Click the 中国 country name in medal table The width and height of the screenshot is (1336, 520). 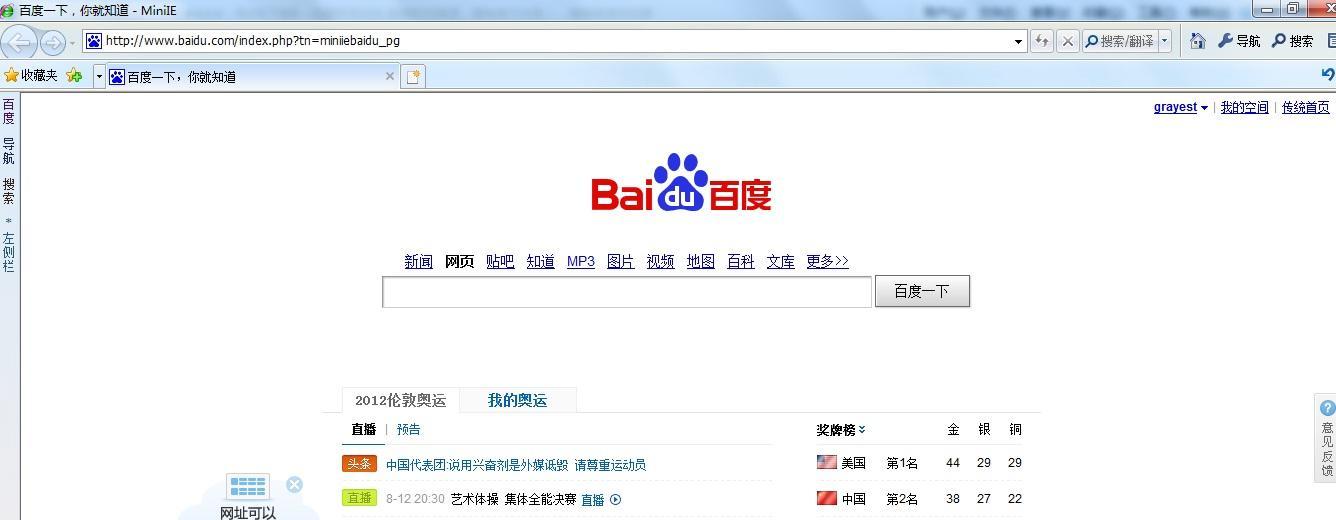(x=853, y=499)
